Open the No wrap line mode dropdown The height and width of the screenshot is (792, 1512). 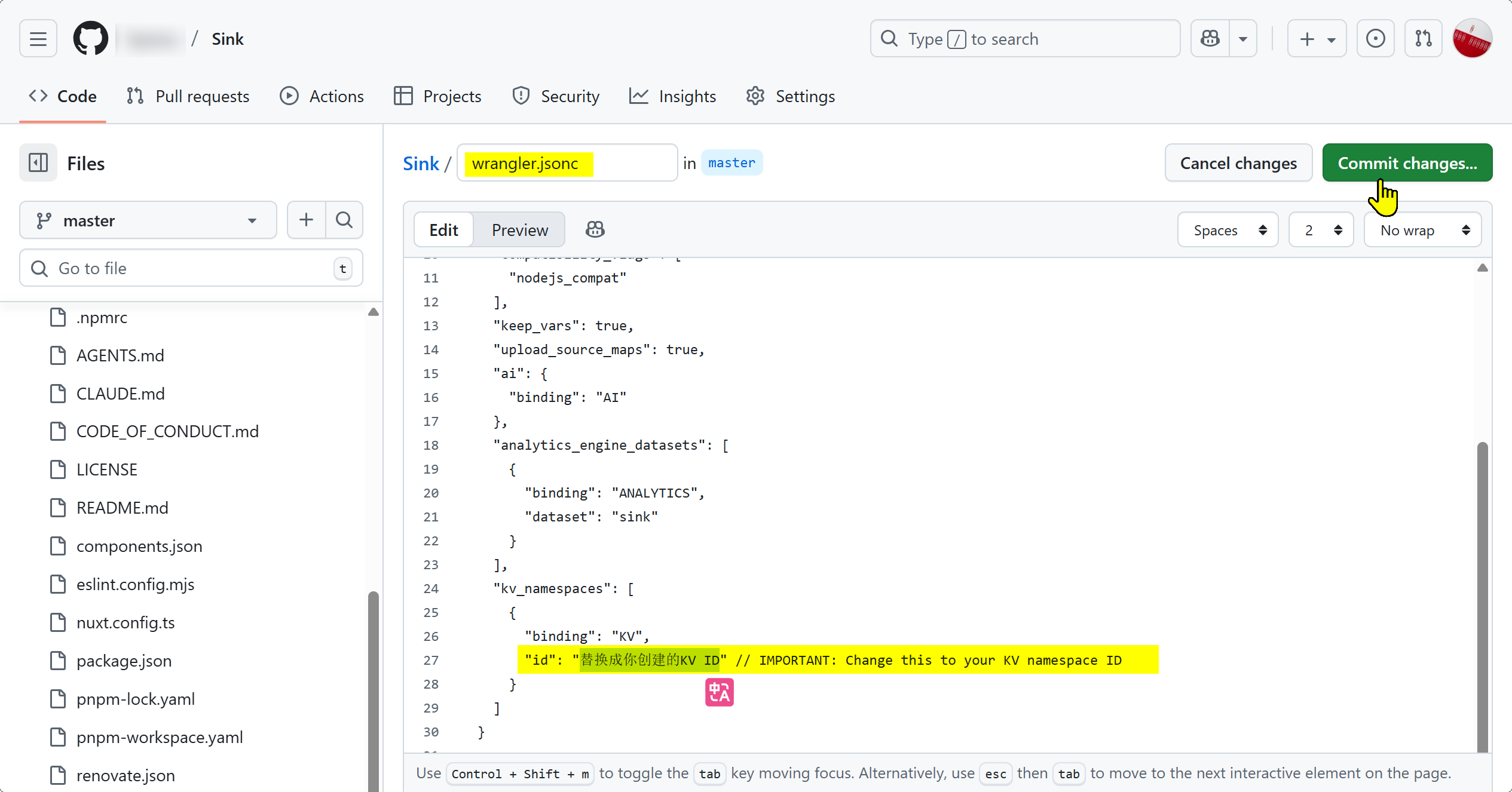tap(1423, 230)
